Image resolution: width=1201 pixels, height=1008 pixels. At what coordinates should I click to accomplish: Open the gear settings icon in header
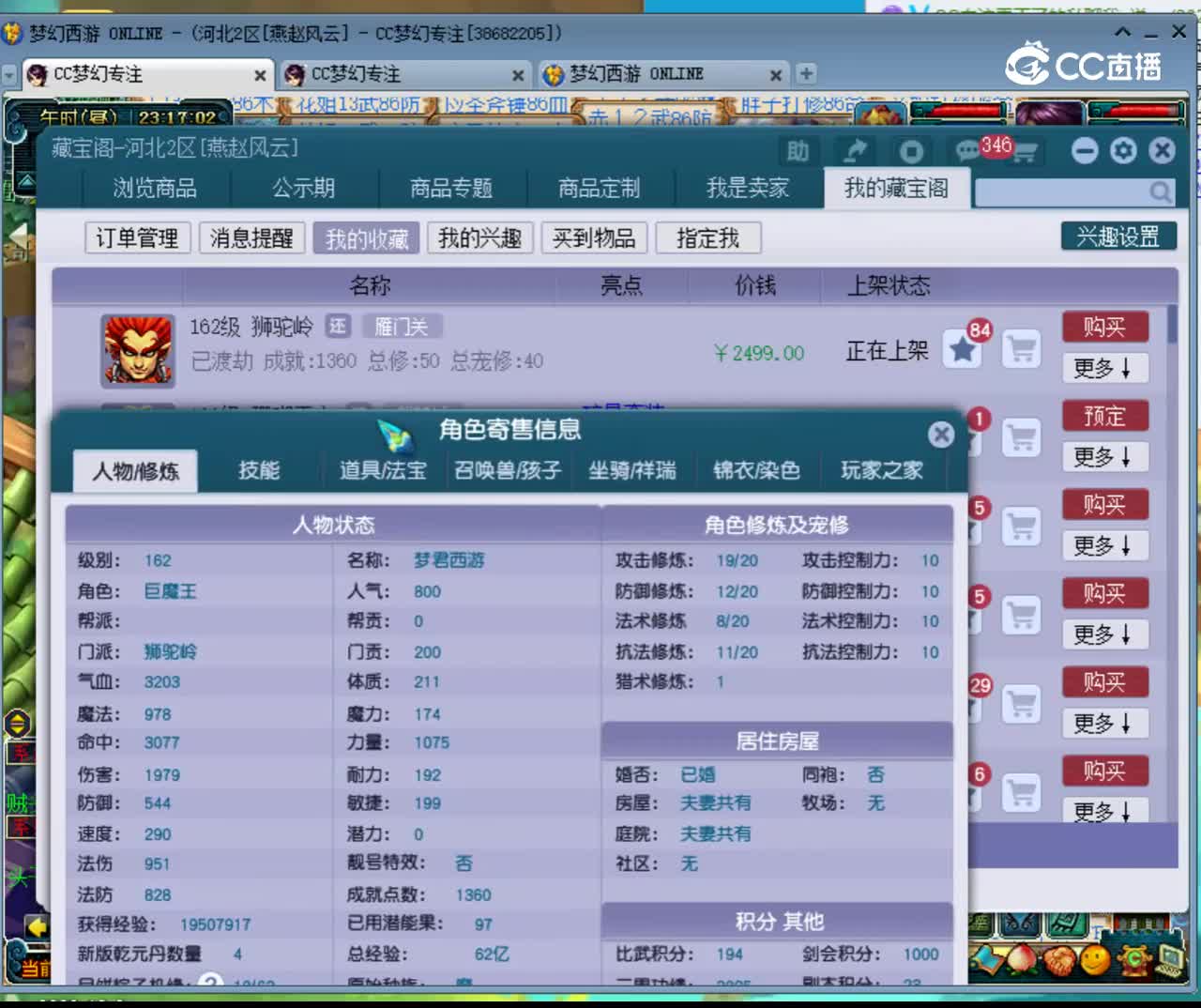pyautogui.click(x=1123, y=150)
